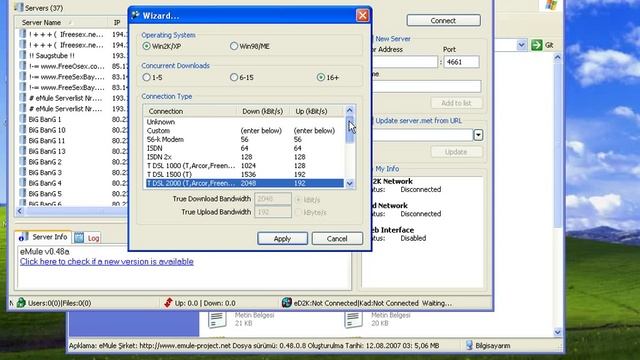Click connection list scroll down arrow
Image resolution: width=640 pixels, height=360 pixels.
click(349, 184)
